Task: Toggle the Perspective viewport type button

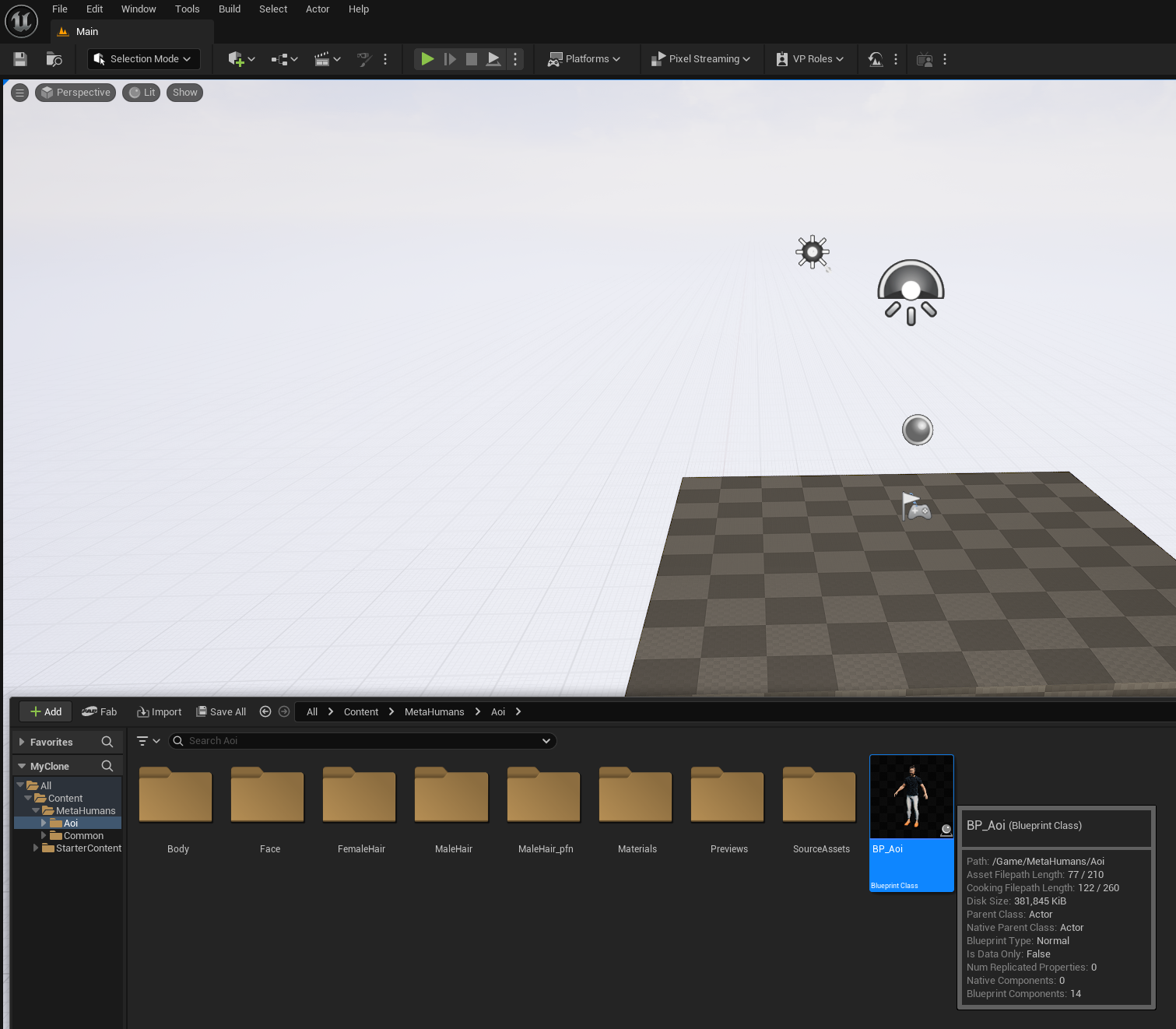Action: [75, 93]
